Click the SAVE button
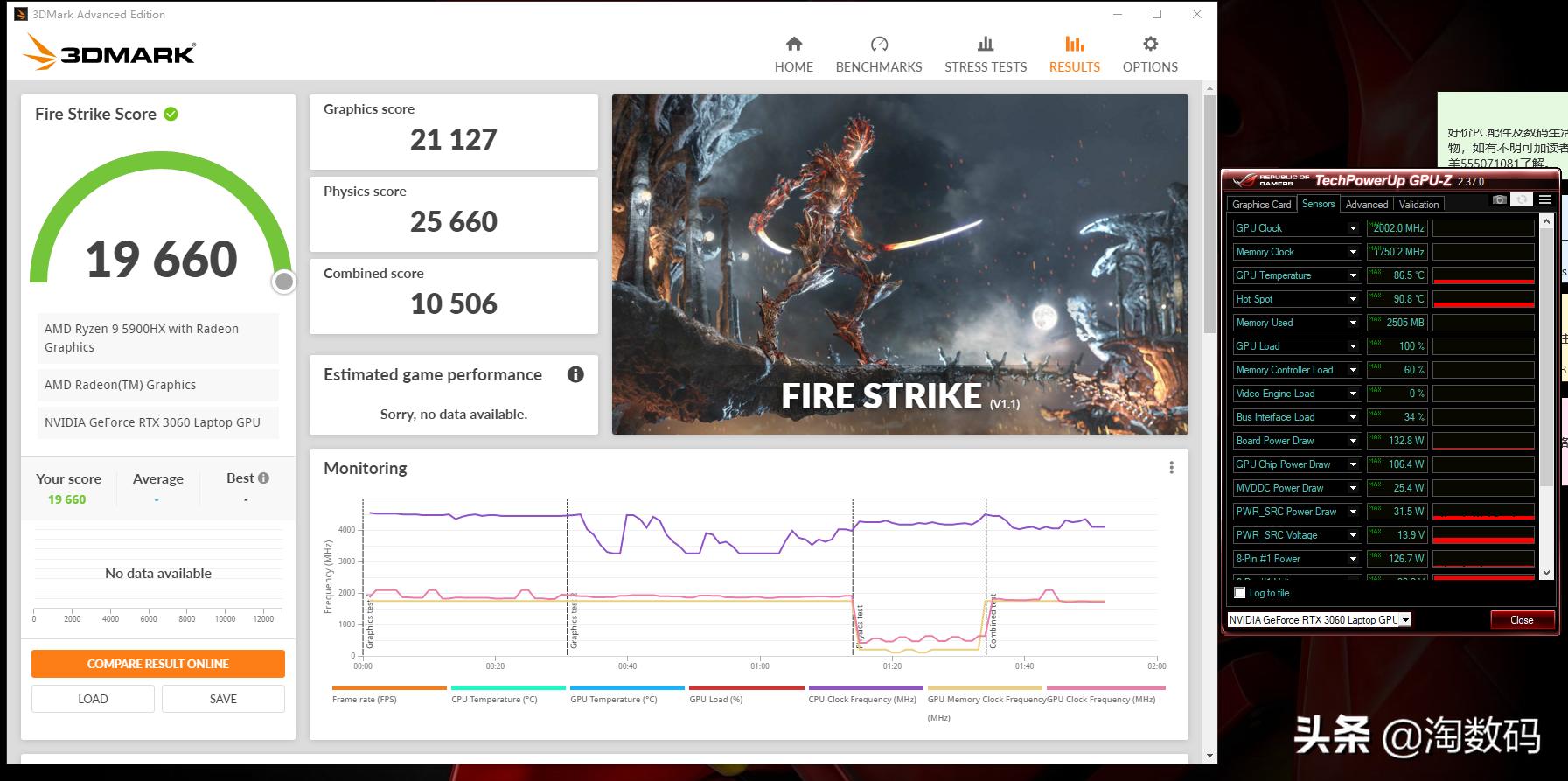1568x781 pixels. click(x=223, y=699)
